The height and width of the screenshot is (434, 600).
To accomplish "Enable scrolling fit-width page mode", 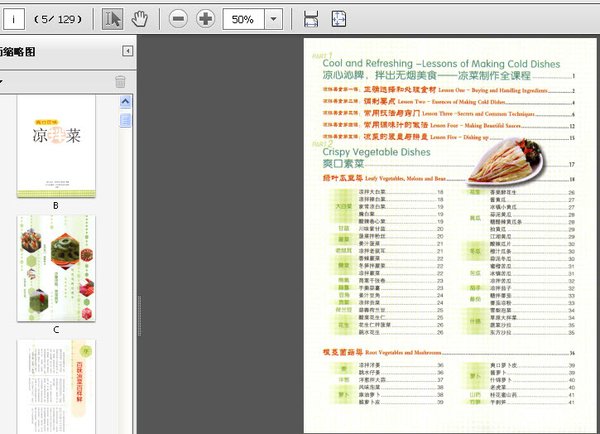I will [x=311, y=19].
